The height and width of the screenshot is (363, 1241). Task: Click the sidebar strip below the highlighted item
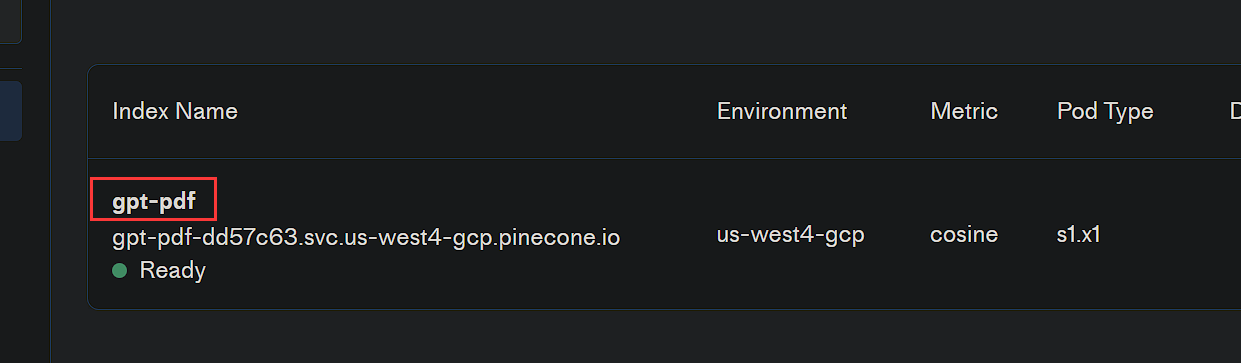(x=25, y=250)
